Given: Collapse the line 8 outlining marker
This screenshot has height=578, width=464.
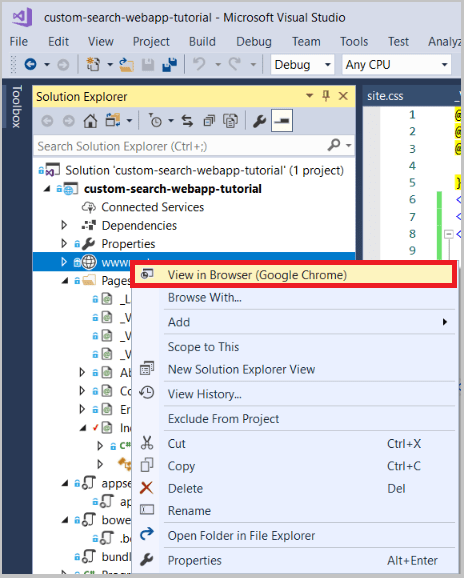Looking at the screenshot, I should 449,234.
